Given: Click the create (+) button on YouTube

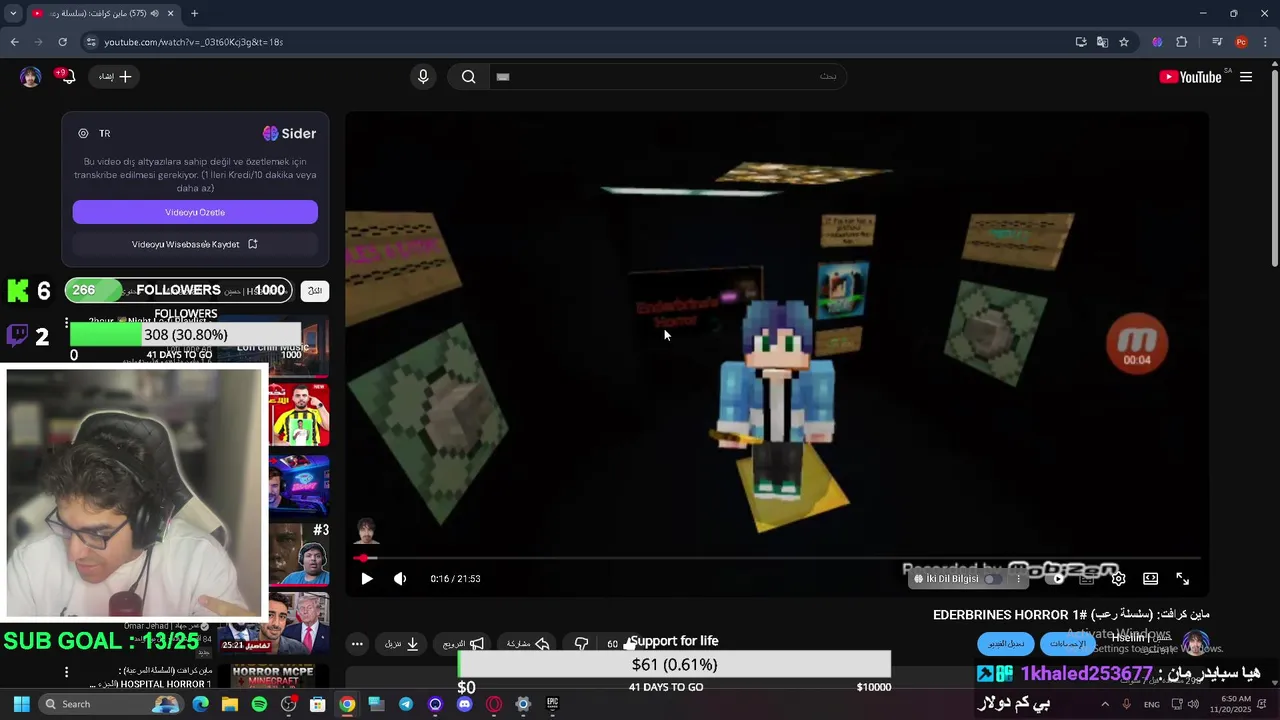Looking at the screenshot, I should (116, 77).
